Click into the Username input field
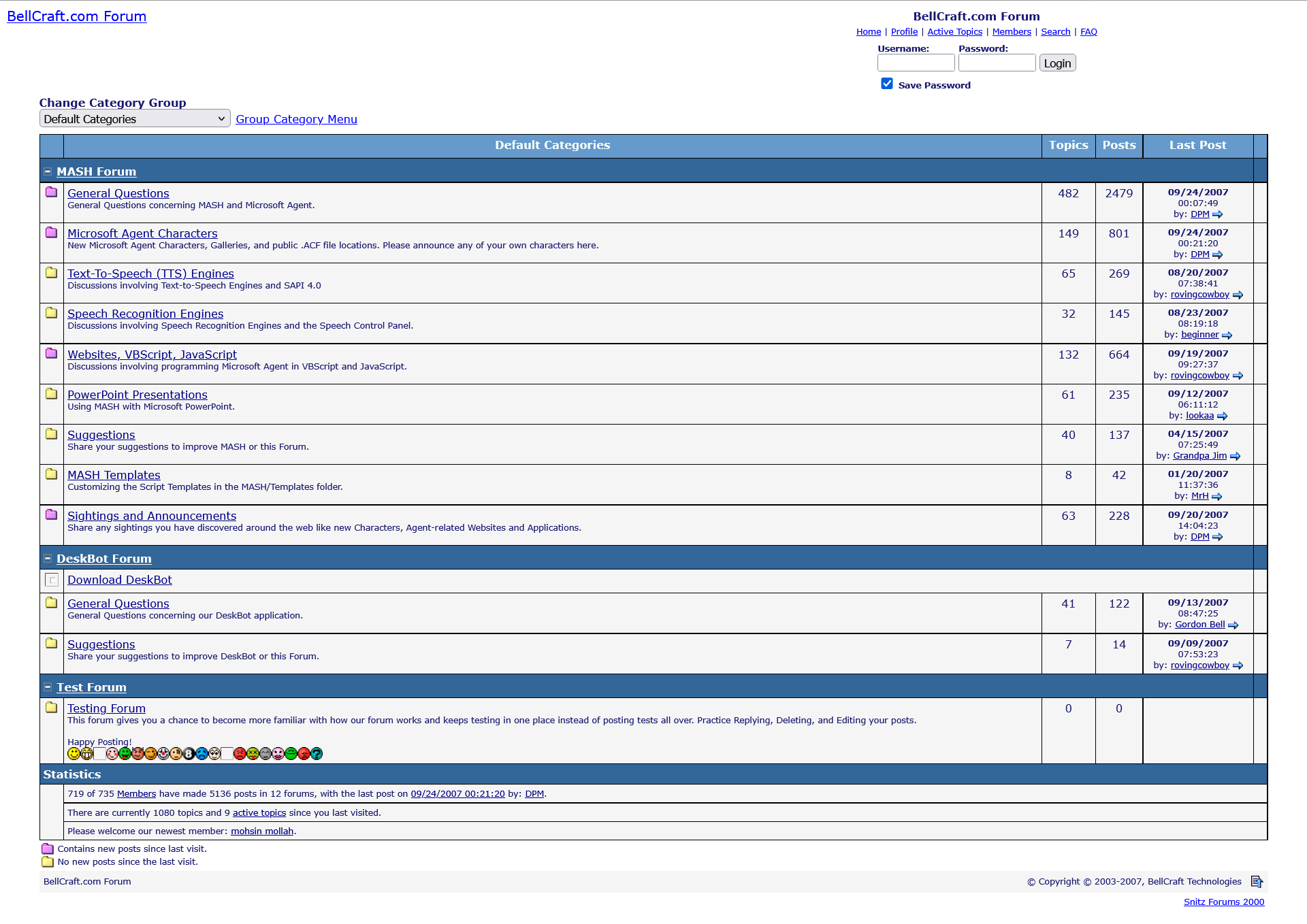 click(x=916, y=63)
